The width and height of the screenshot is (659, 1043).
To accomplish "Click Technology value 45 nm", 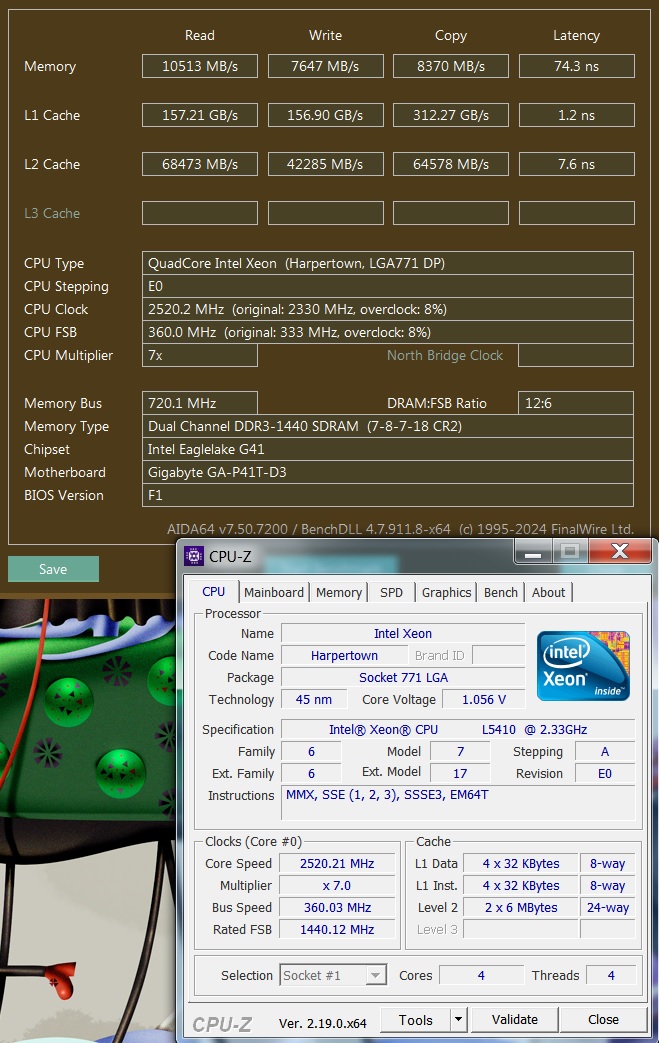I will [314, 699].
